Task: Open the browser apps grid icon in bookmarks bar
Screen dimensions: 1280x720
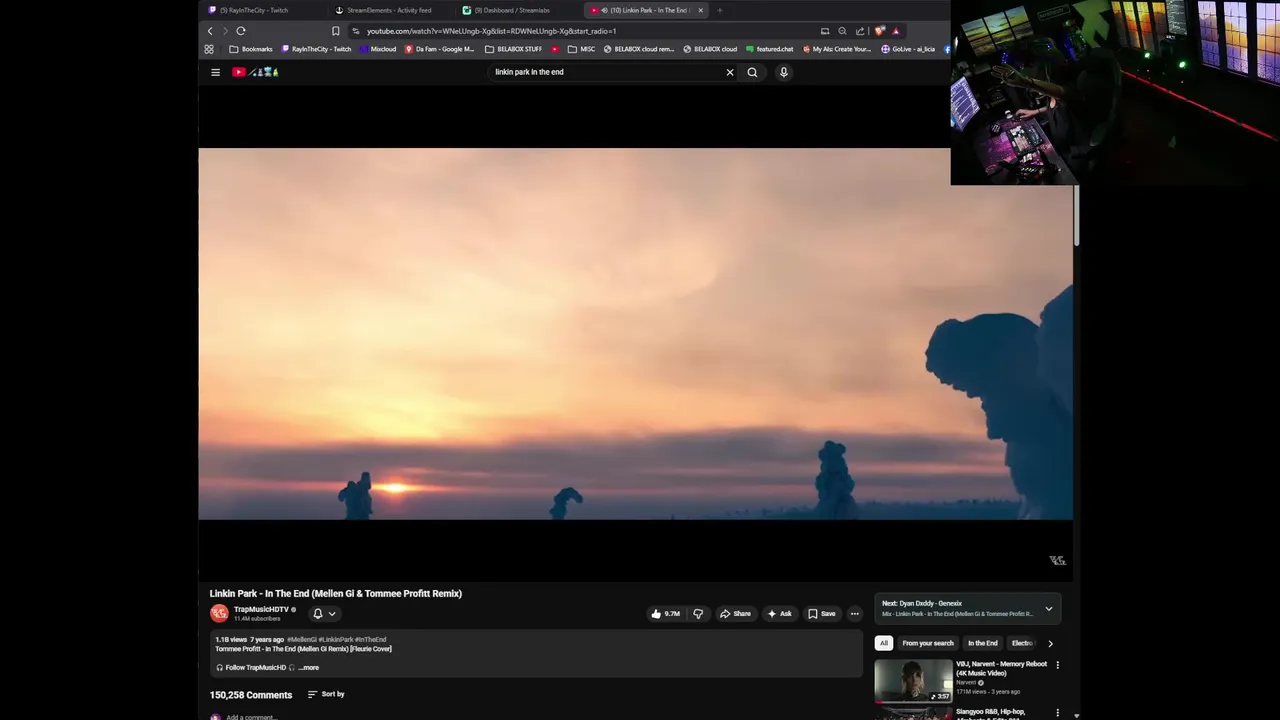Action: click(x=209, y=49)
